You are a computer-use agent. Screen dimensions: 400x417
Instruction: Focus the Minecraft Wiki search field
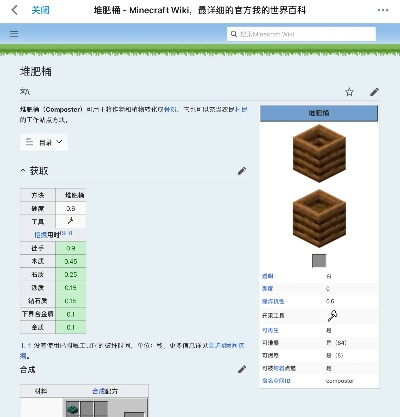301,34
